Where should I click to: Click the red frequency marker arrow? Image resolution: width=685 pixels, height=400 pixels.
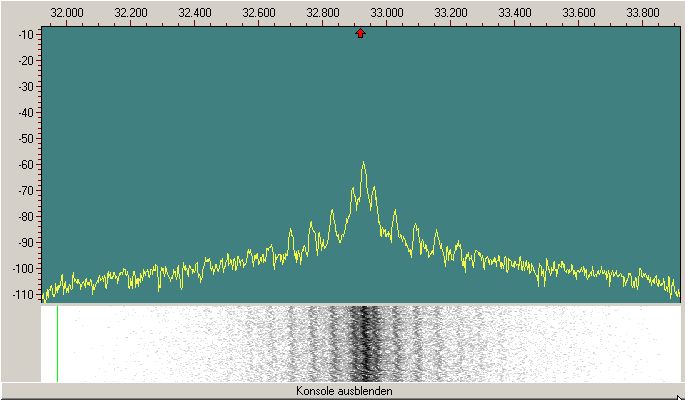pos(360,33)
